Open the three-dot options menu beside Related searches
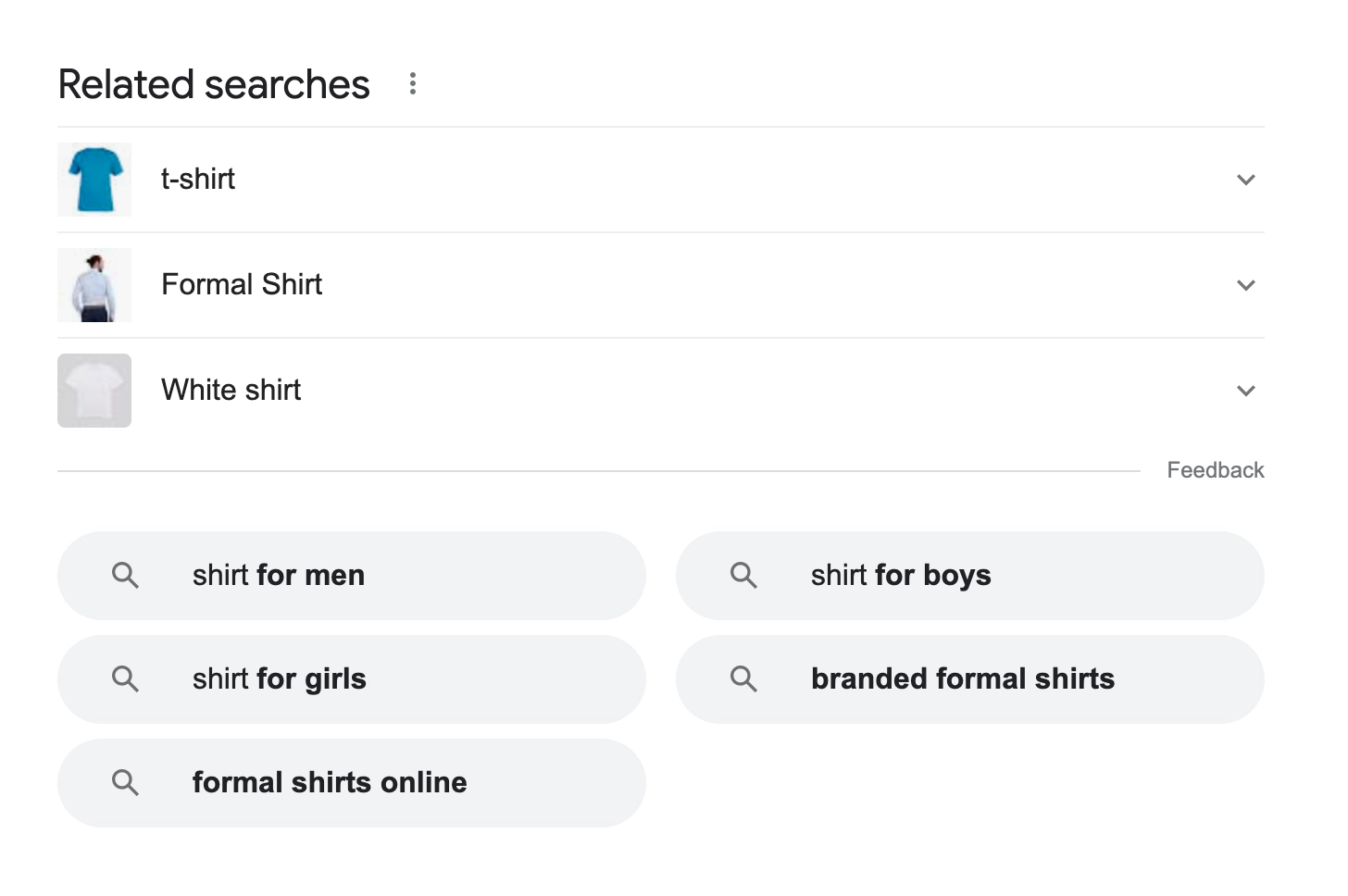This screenshot has width=1348, height=896. point(412,83)
